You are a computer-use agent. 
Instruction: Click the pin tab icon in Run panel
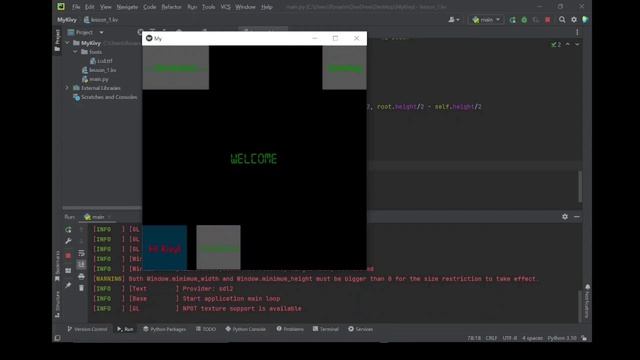coord(68,285)
